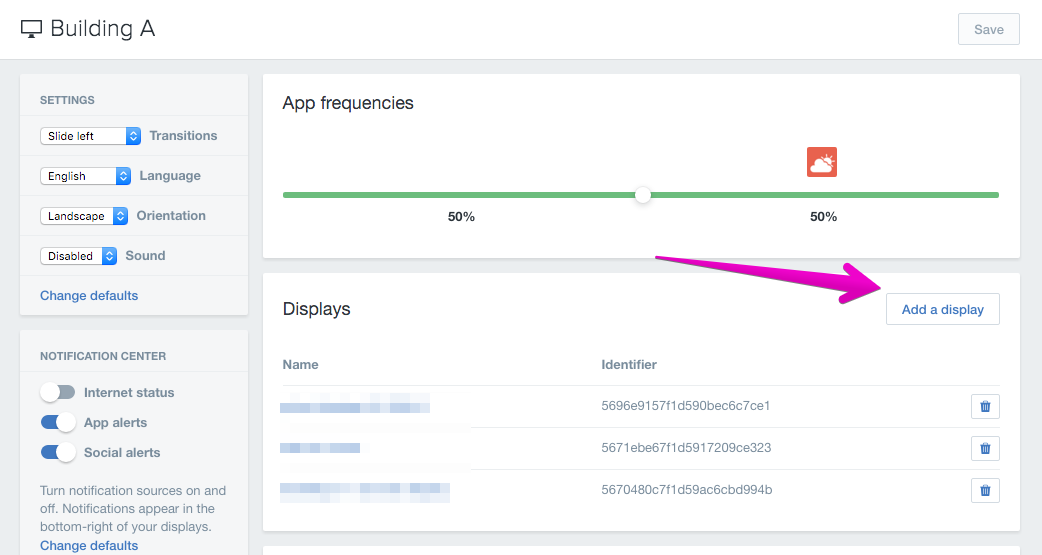The width and height of the screenshot is (1042, 555).
Task: Click the monitor icon beside Building A
Action: click(x=31, y=29)
